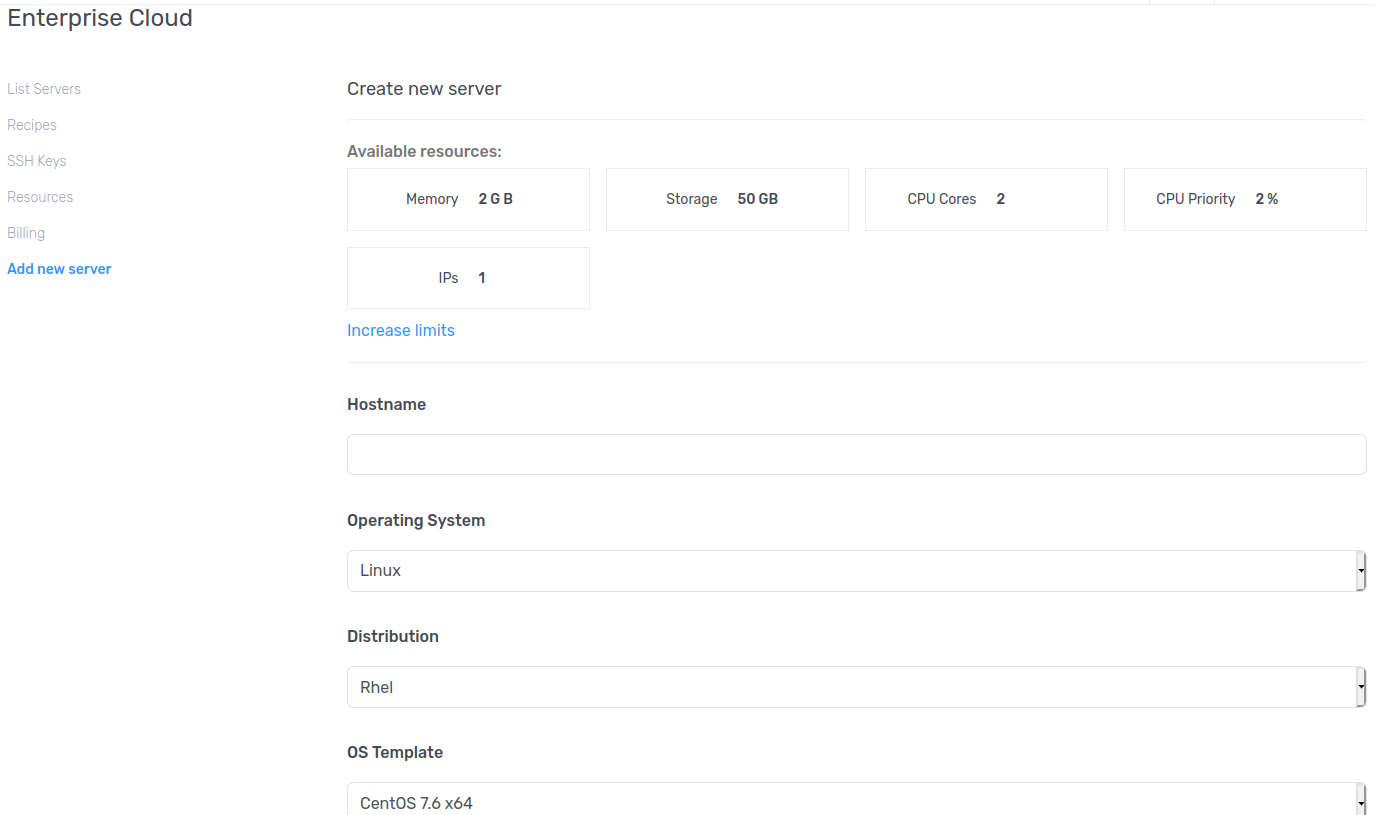Open List Servers in the sidebar
The width and height of the screenshot is (1375, 815).
pyautogui.click(x=44, y=89)
